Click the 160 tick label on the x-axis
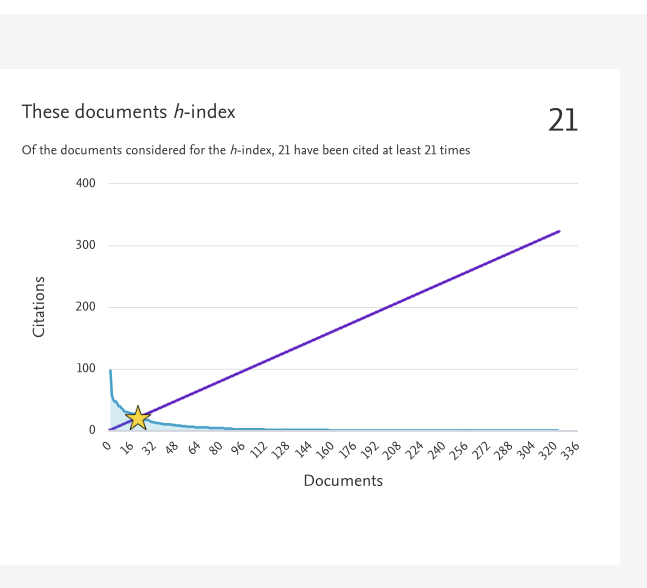This screenshot has height=588, width=647. pyautogui.click(x=323, y=451)
